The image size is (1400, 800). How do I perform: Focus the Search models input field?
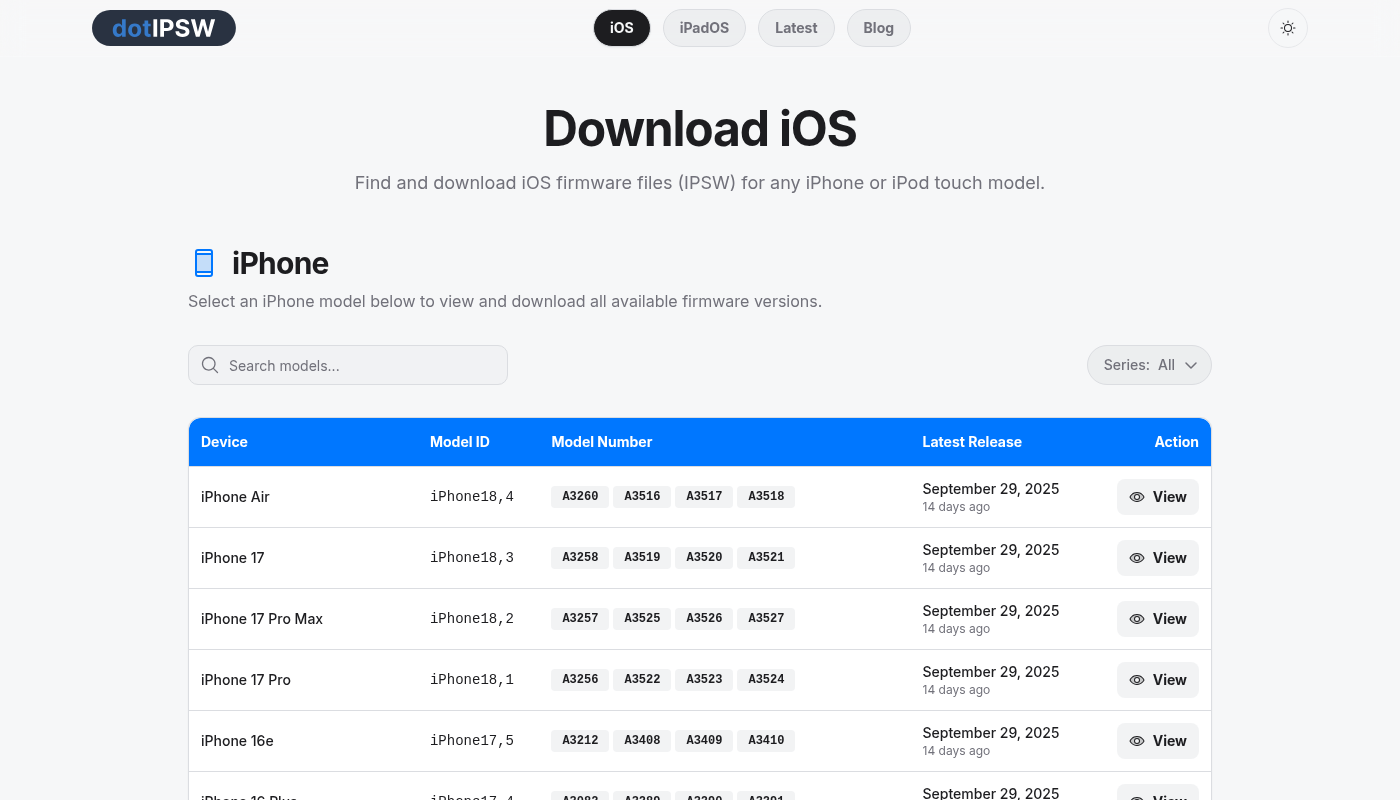(360, 365)
